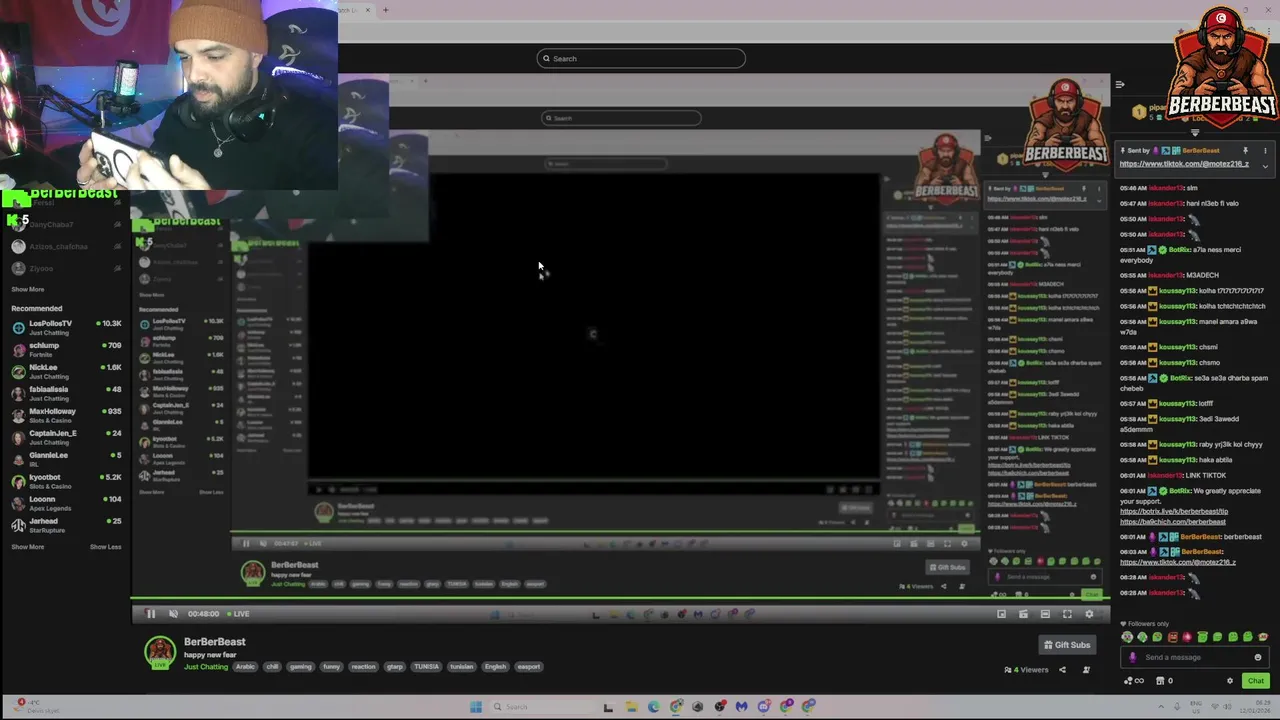1280x720 pixels.
Task: Collapse the chat panel arrow icon
Action: click(1120, 85)
